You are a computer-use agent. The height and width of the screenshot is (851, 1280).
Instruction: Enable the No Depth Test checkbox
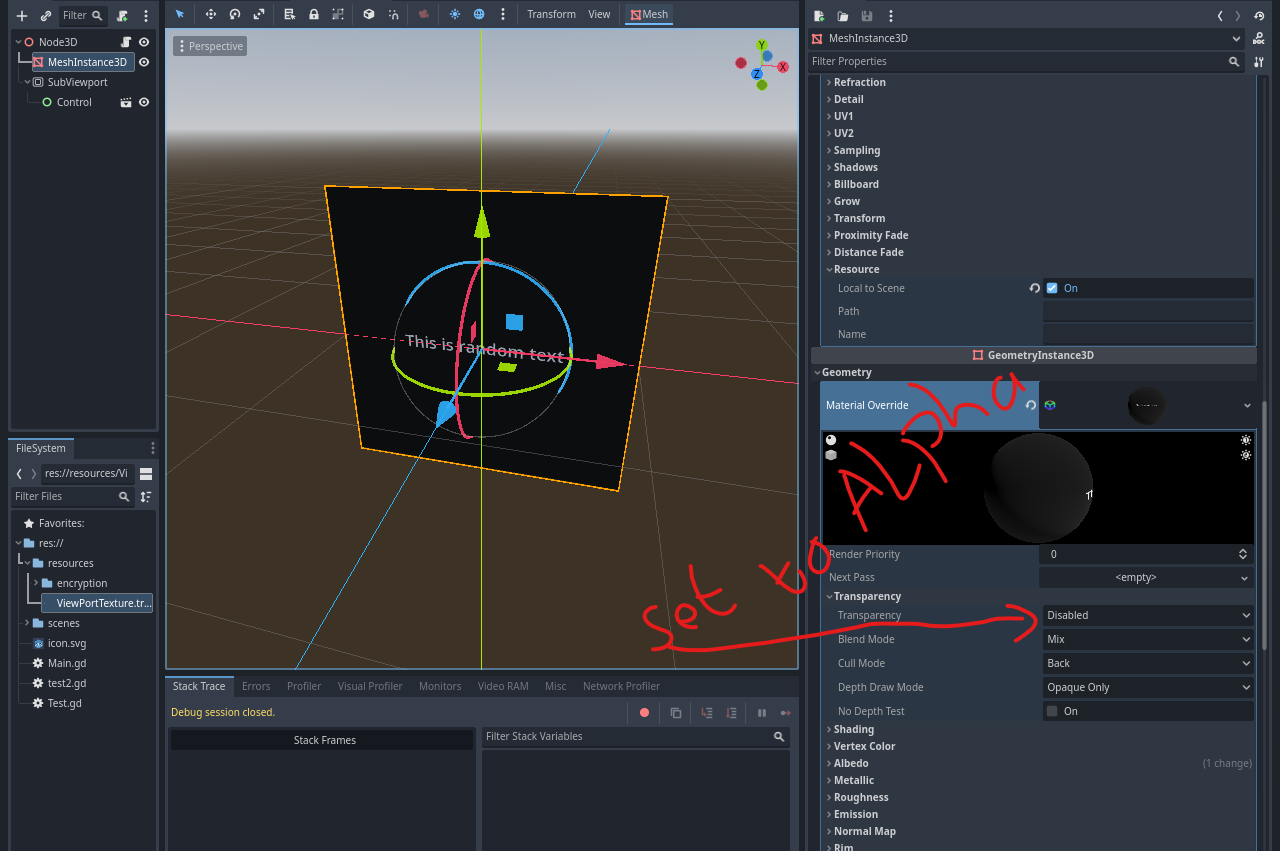pyautogui.click(x=1052, y=711)
